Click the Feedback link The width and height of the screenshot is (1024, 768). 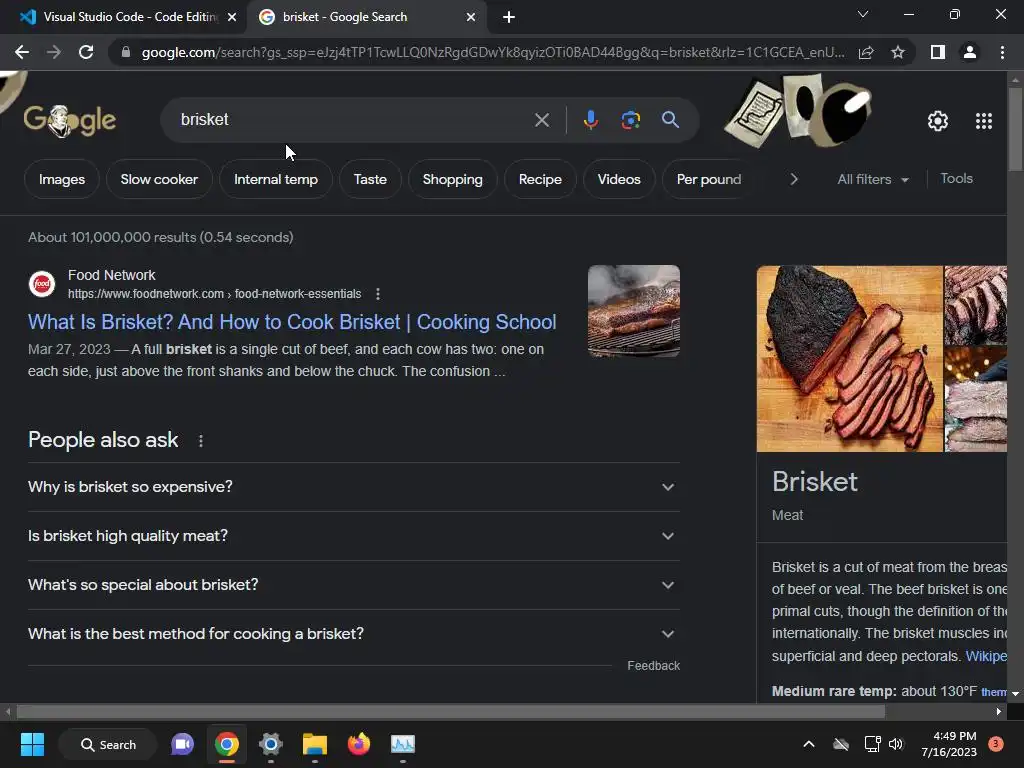(653, 665)
